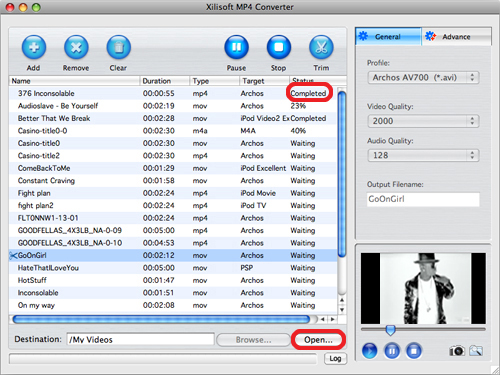Screen dimensions: 500x375
Task: Click the video preview thumbnail
Action: pyautogui.click(x=423, y=288)
